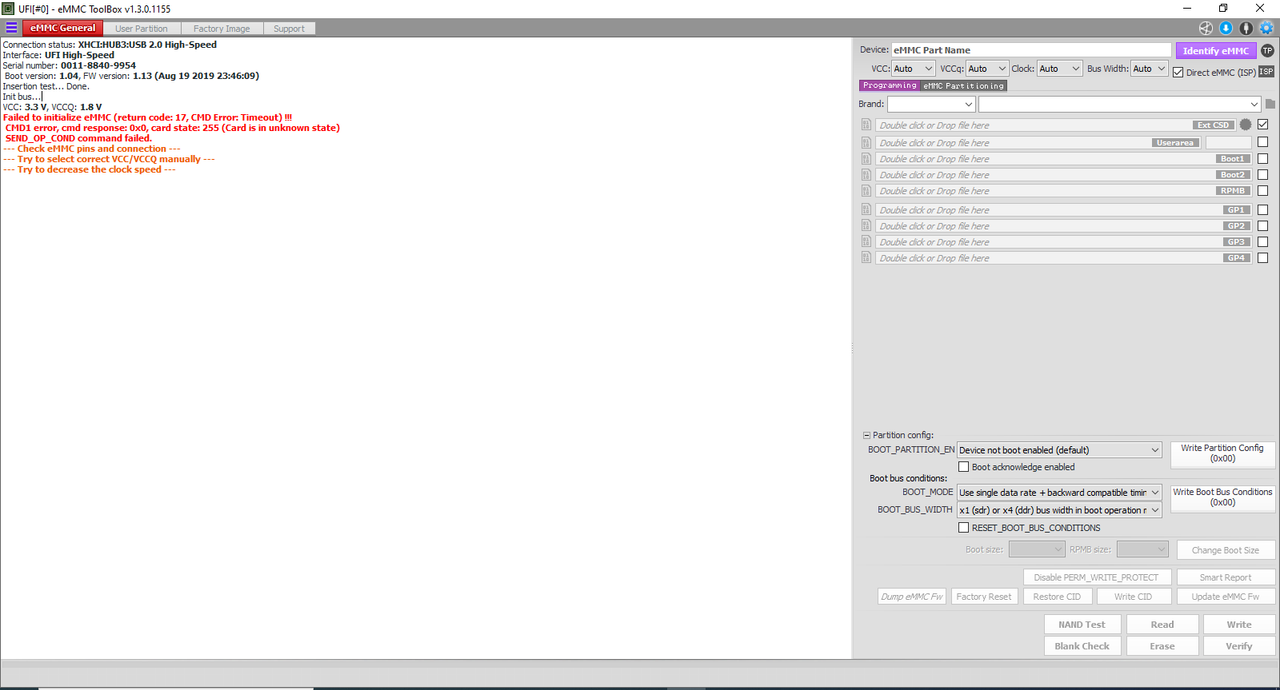Click file icon on Userarea row
This screenshot has width=1280, height=690.
click(866, 143)
